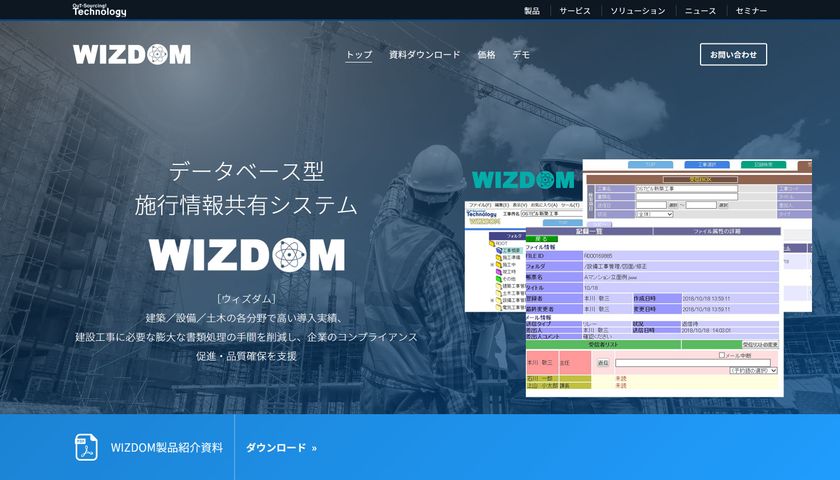This screenshot has width=840, height=480.
Task: Click the Out-Sourcing Technology logo in top bar
Action: 100,10
